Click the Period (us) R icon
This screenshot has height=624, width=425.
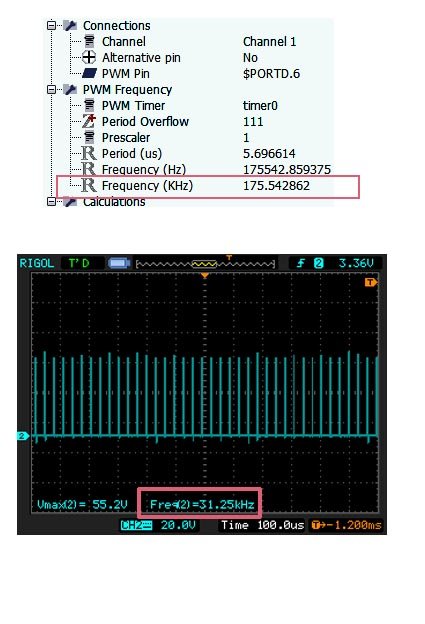(88, 153)
